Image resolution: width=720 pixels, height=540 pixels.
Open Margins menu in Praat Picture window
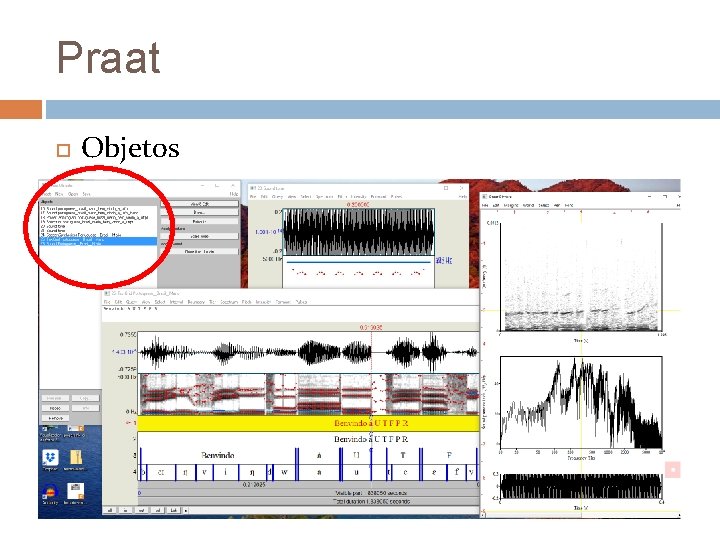pyautogui.click(x=511, y=205)
